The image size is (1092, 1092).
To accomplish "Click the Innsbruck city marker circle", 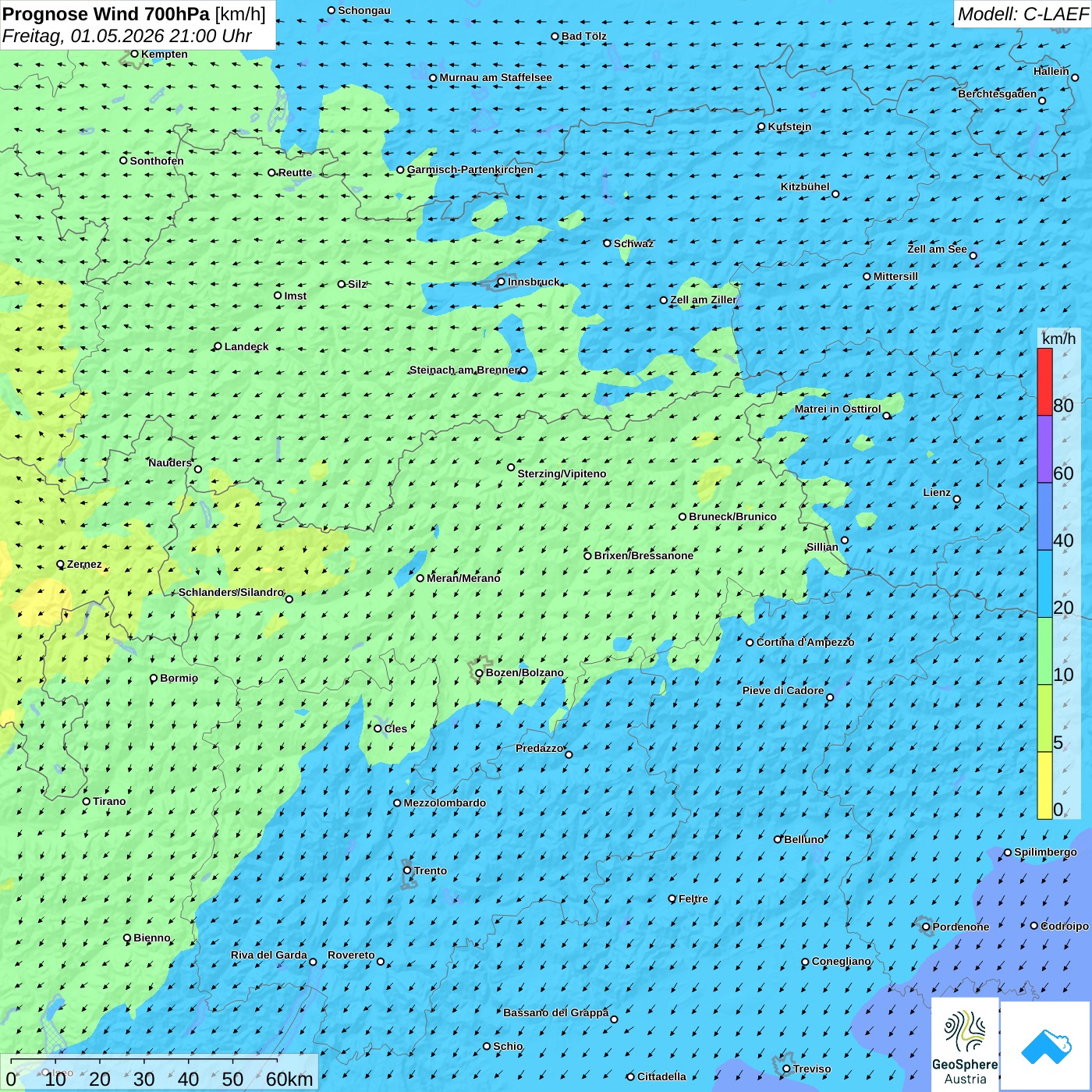I will 502,282.
